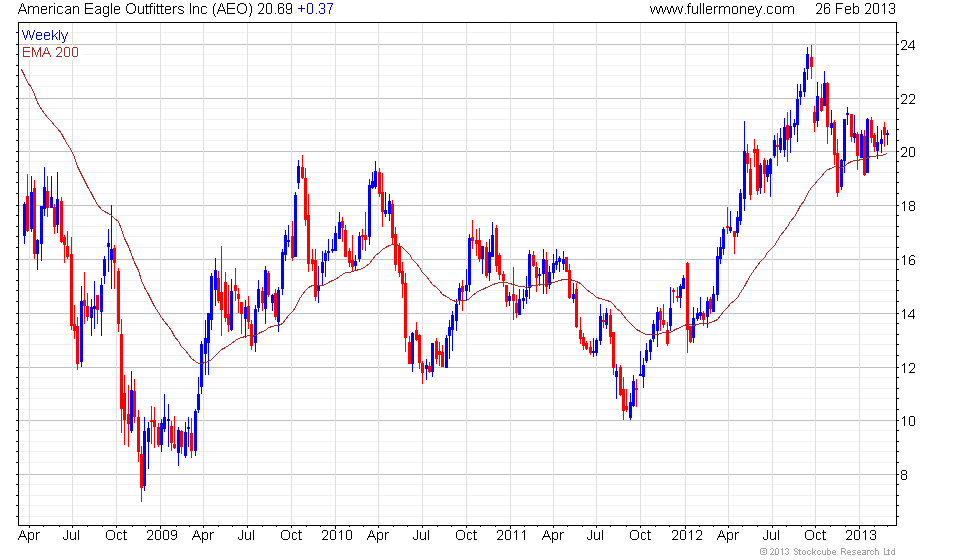Click the 22 price axis label
The width and height of the screenshot is (980, 560).
[x=908, y=99]
